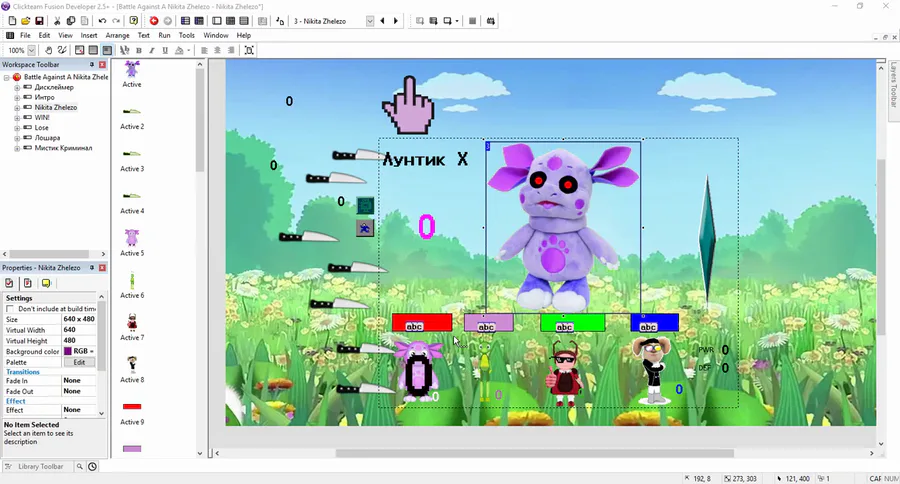Viewport: 900px width, 484px height.
Task: Open the Insert menu
Action: (x=88, y=35)
